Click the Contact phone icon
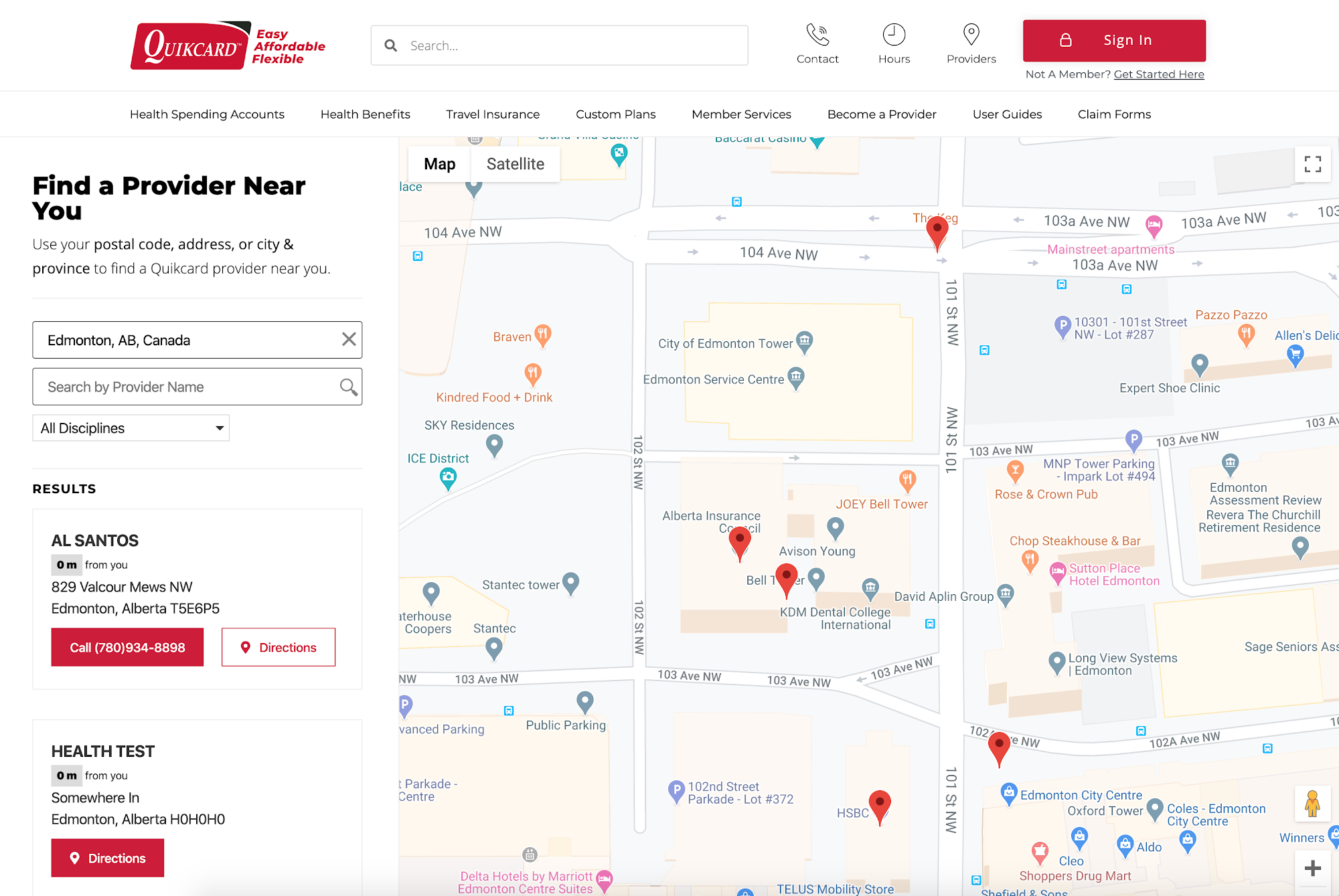The height and width of the screenshot is (896, 1339). pyautogui.click(x=817, y=35)
